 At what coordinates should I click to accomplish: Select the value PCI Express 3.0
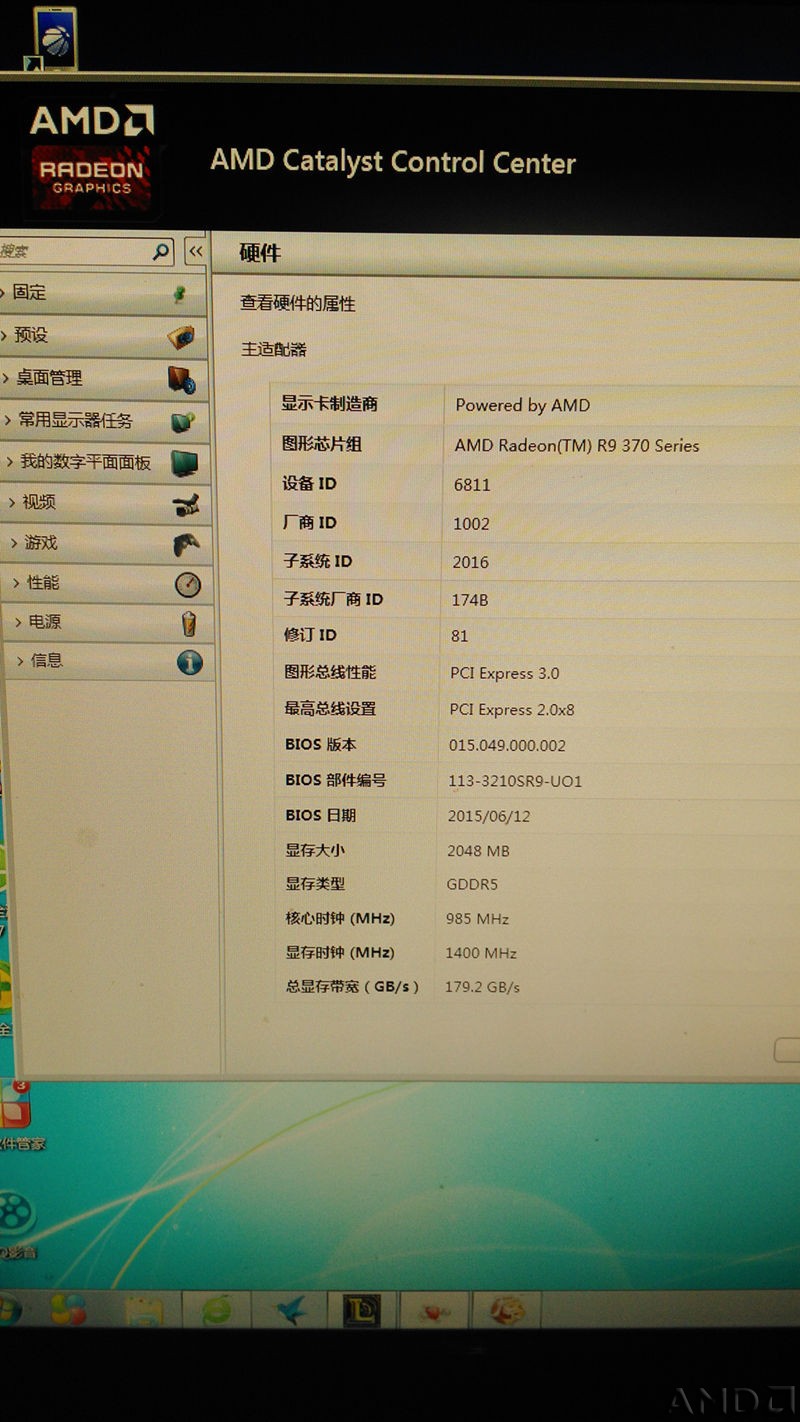click(505, 674)
